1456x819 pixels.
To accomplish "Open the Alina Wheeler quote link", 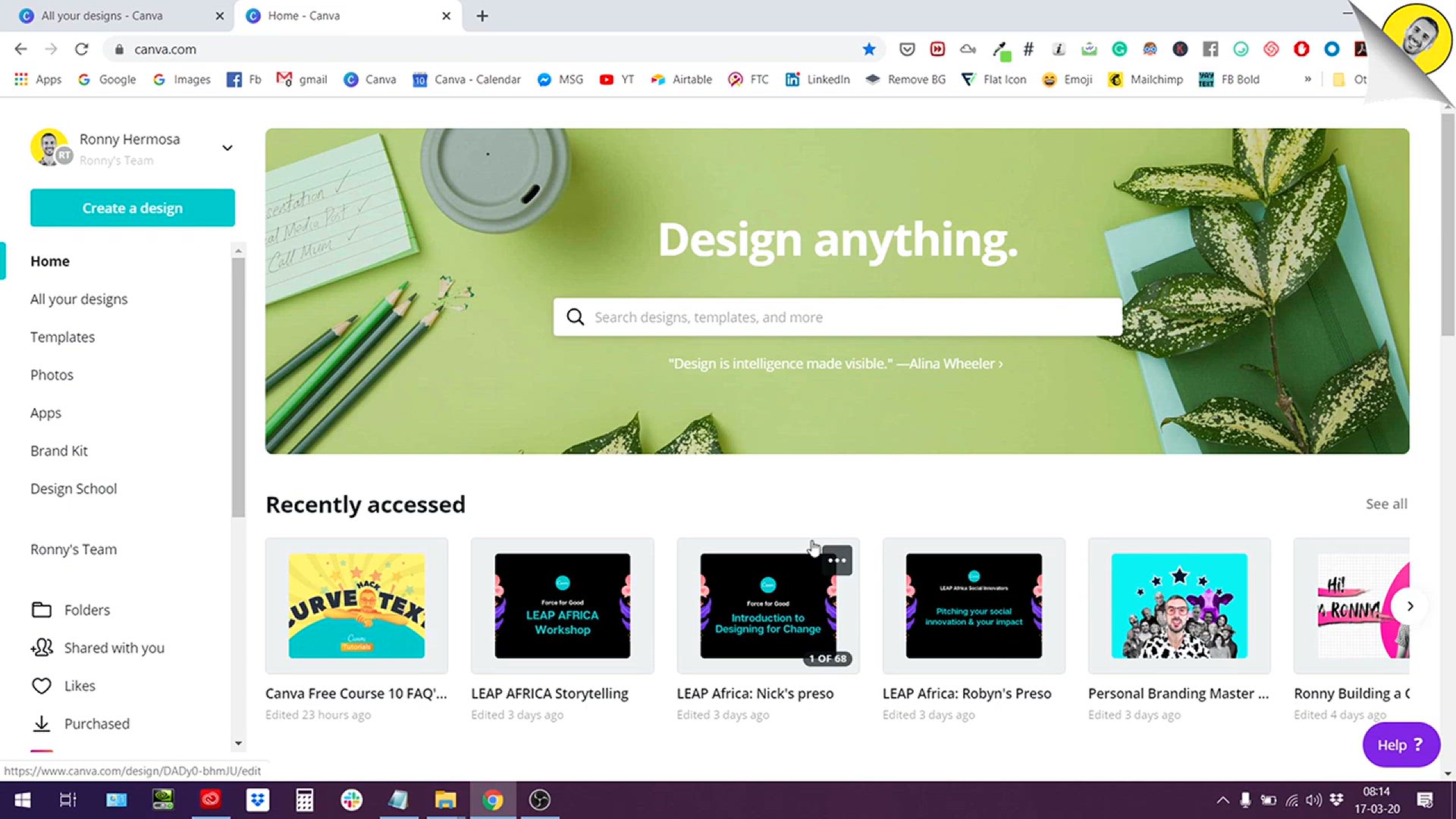I will click(x=836, y=364).
